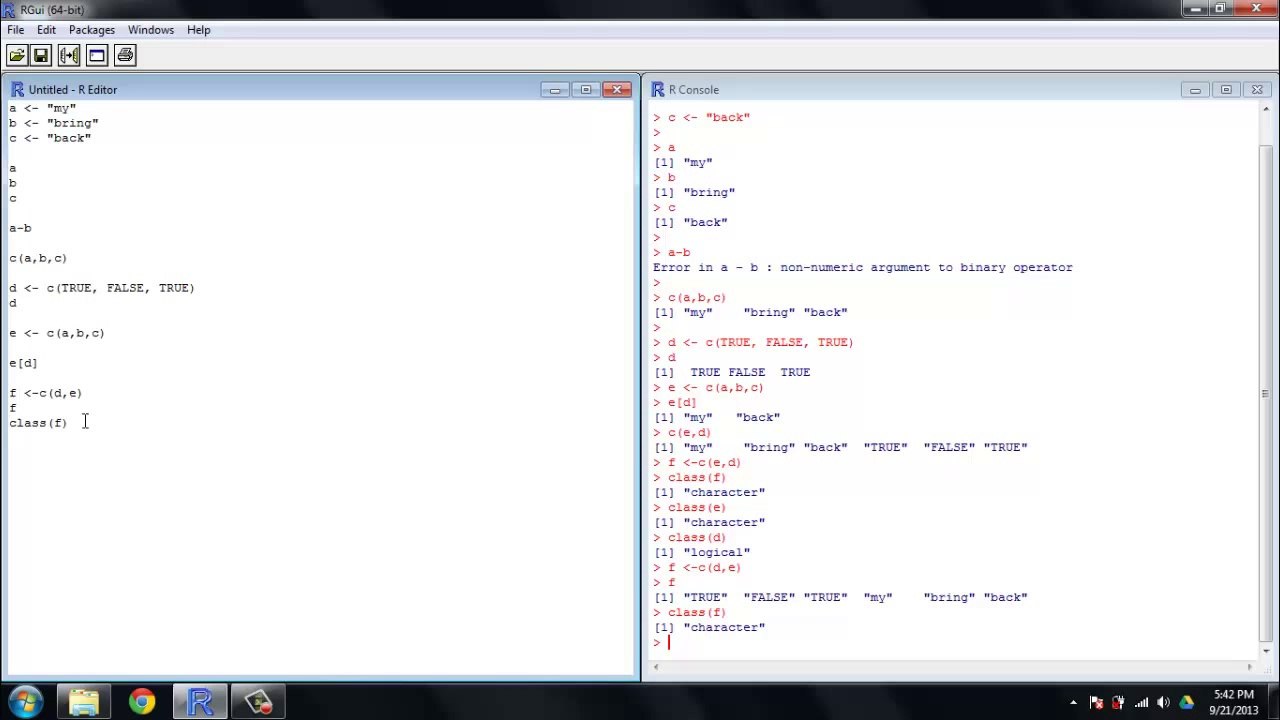
Task: Click editor line c(a,b,c)
Action: (38, 258)
